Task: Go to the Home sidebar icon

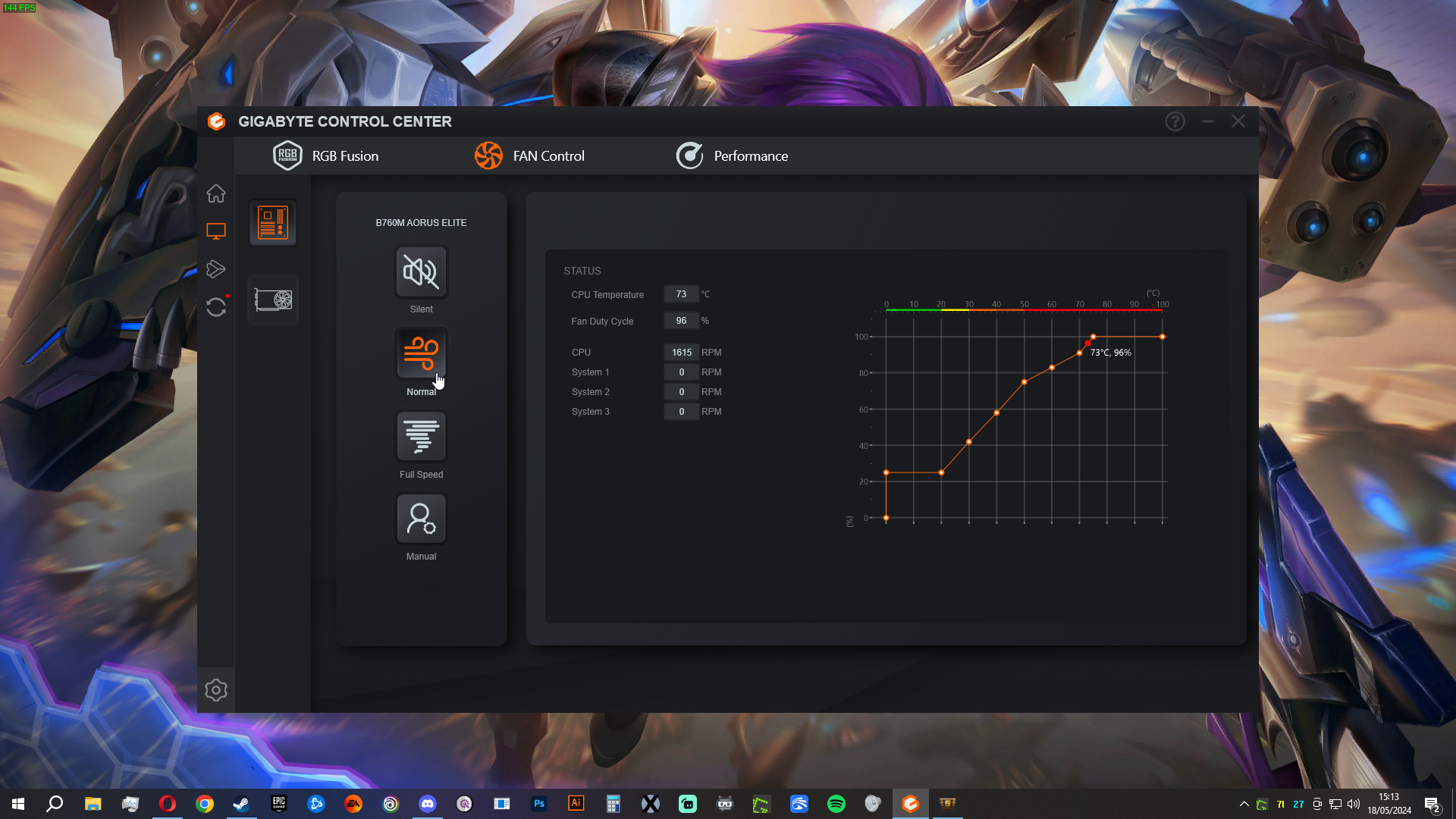Action: tap(216, 193)
